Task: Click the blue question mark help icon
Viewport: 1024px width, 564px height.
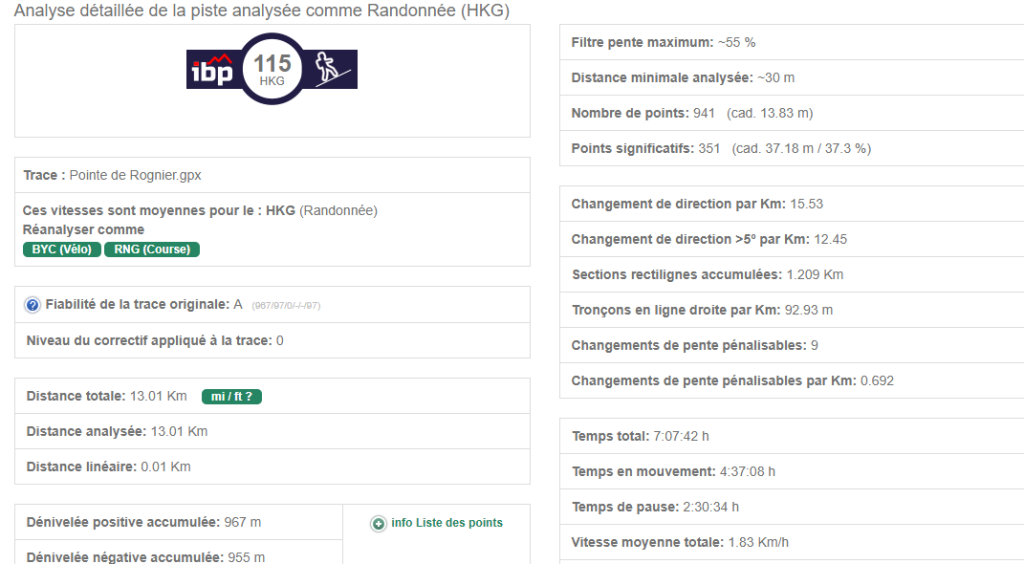Action: (x=32, y=305)
